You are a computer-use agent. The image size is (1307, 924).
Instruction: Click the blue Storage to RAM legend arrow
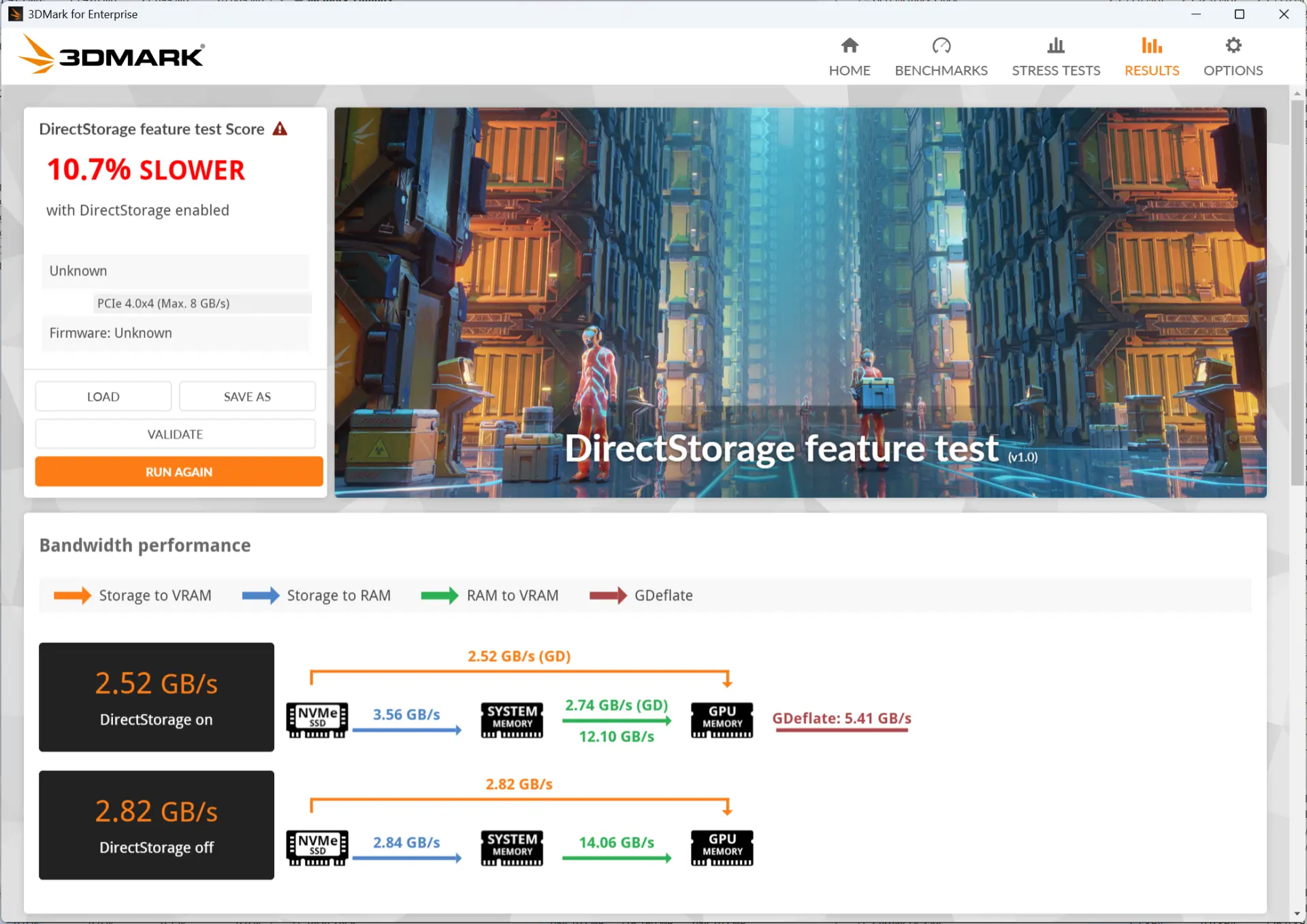261,595
